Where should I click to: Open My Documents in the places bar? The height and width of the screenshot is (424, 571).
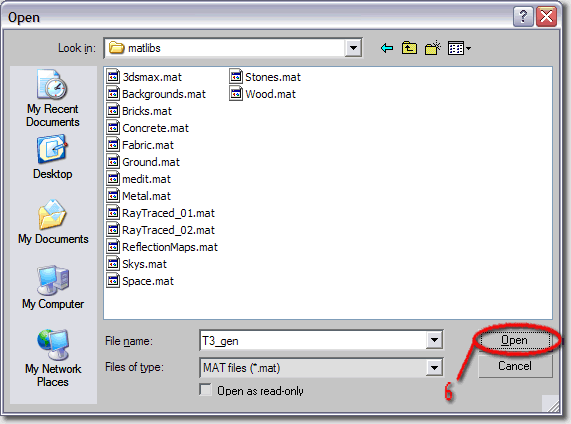coord(53,222)
